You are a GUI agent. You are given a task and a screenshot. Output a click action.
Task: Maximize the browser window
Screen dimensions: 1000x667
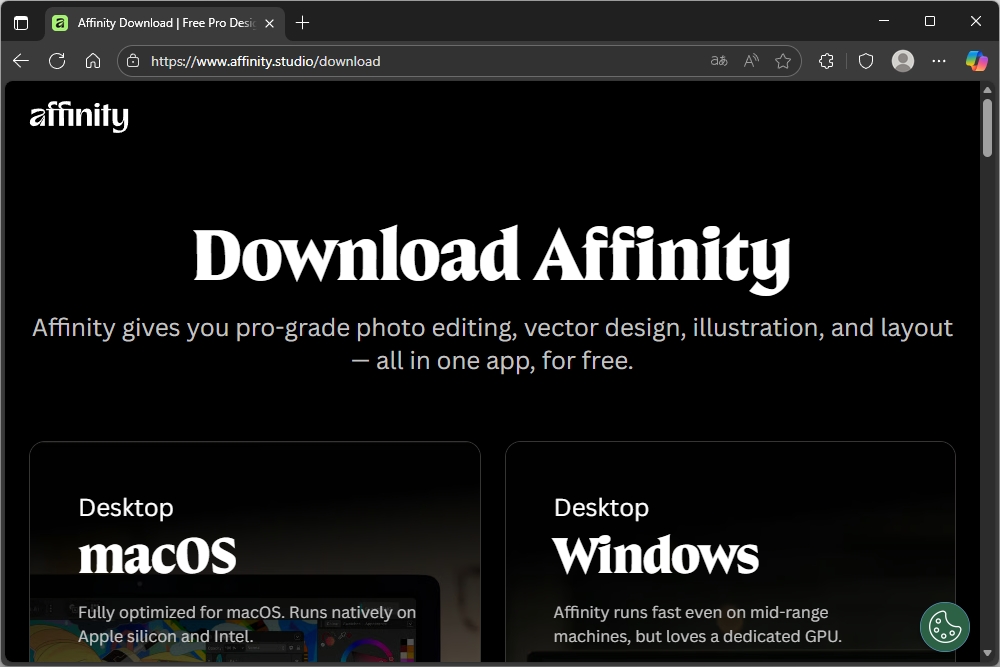pyautogui.click(x=930, y=21)
